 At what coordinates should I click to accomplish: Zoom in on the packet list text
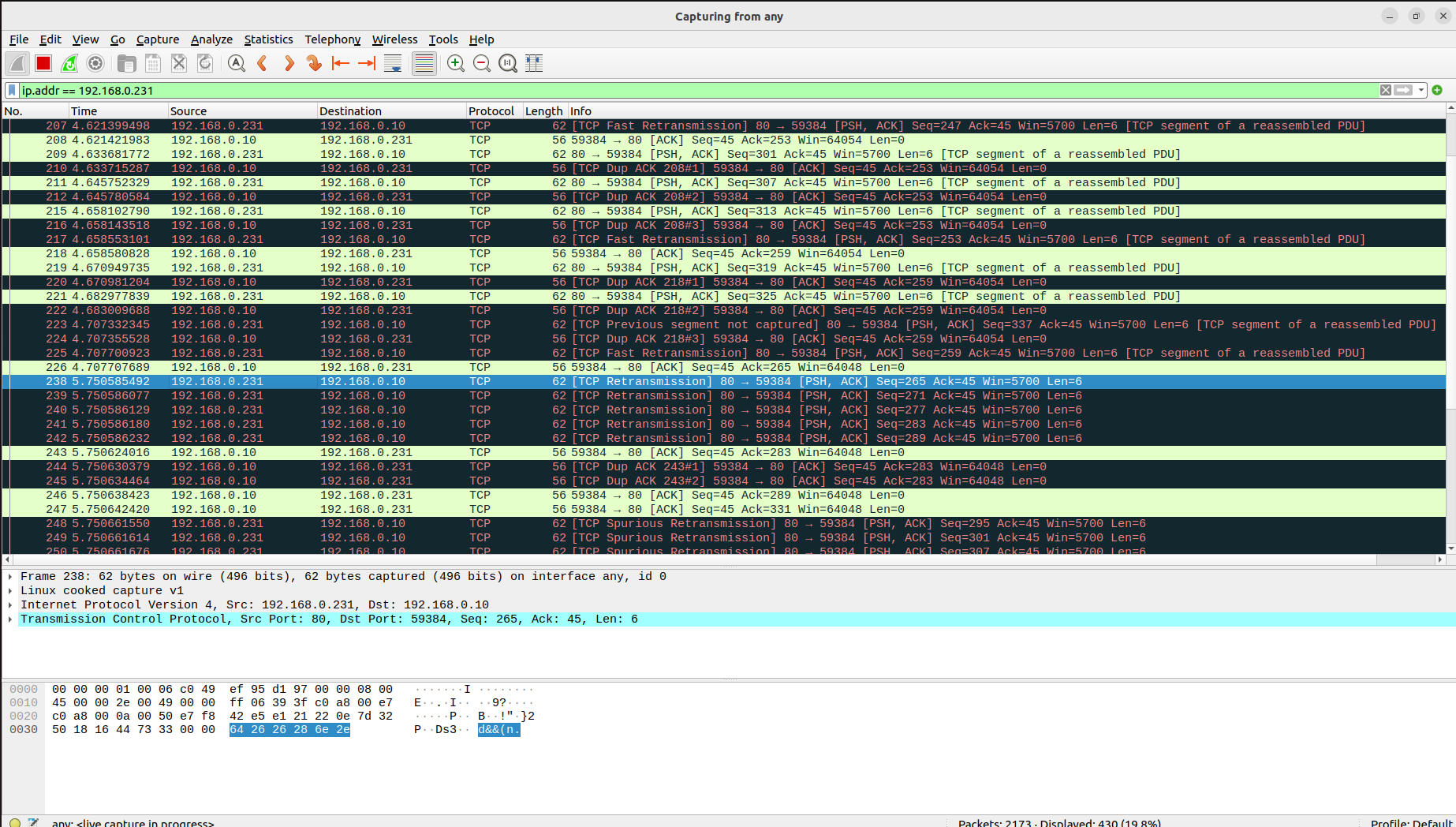coord(455,63)
